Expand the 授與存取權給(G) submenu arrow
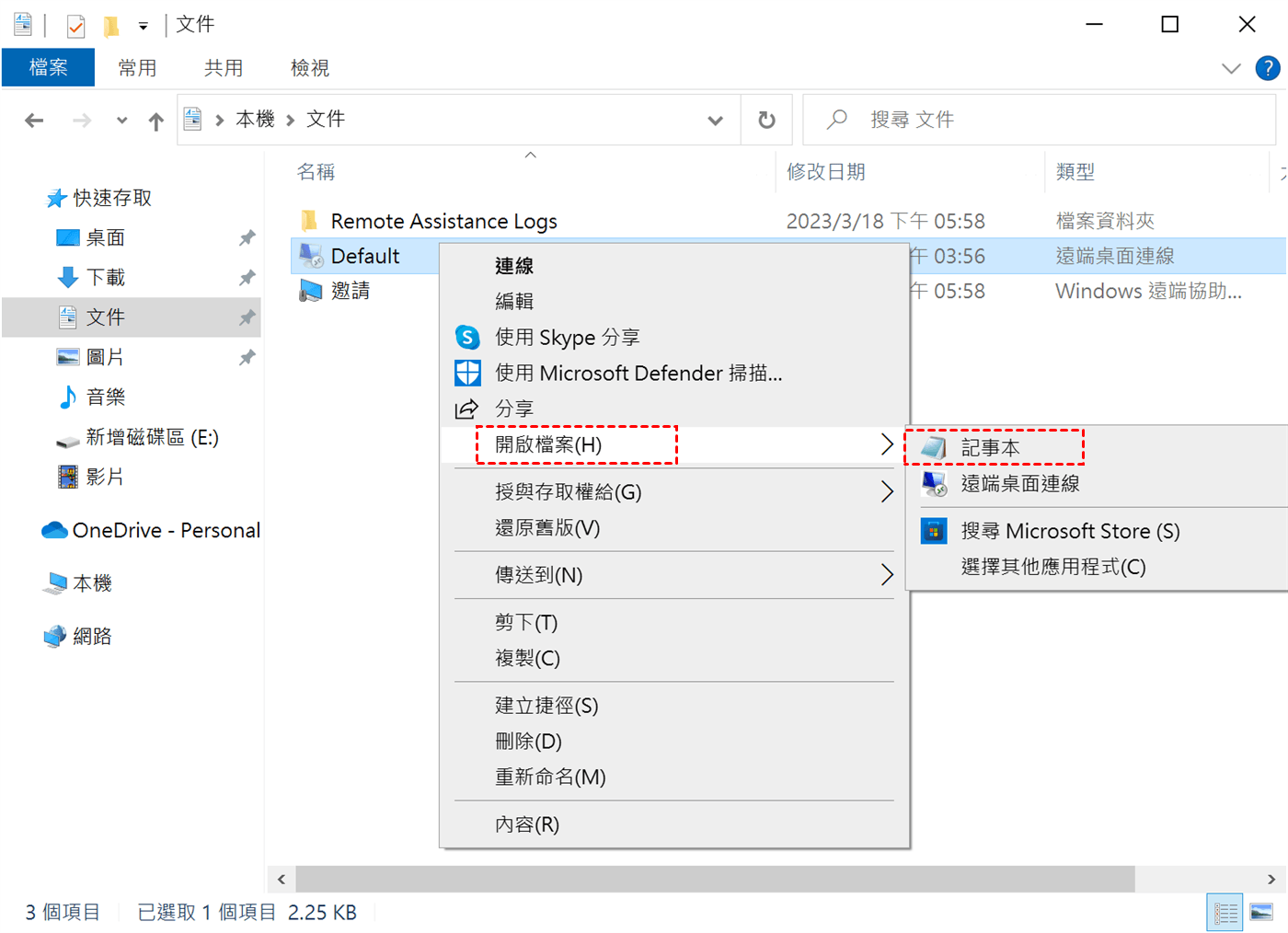Image resolution: width=1288 pixels, height=933 pixels. (x=887, y=492)
